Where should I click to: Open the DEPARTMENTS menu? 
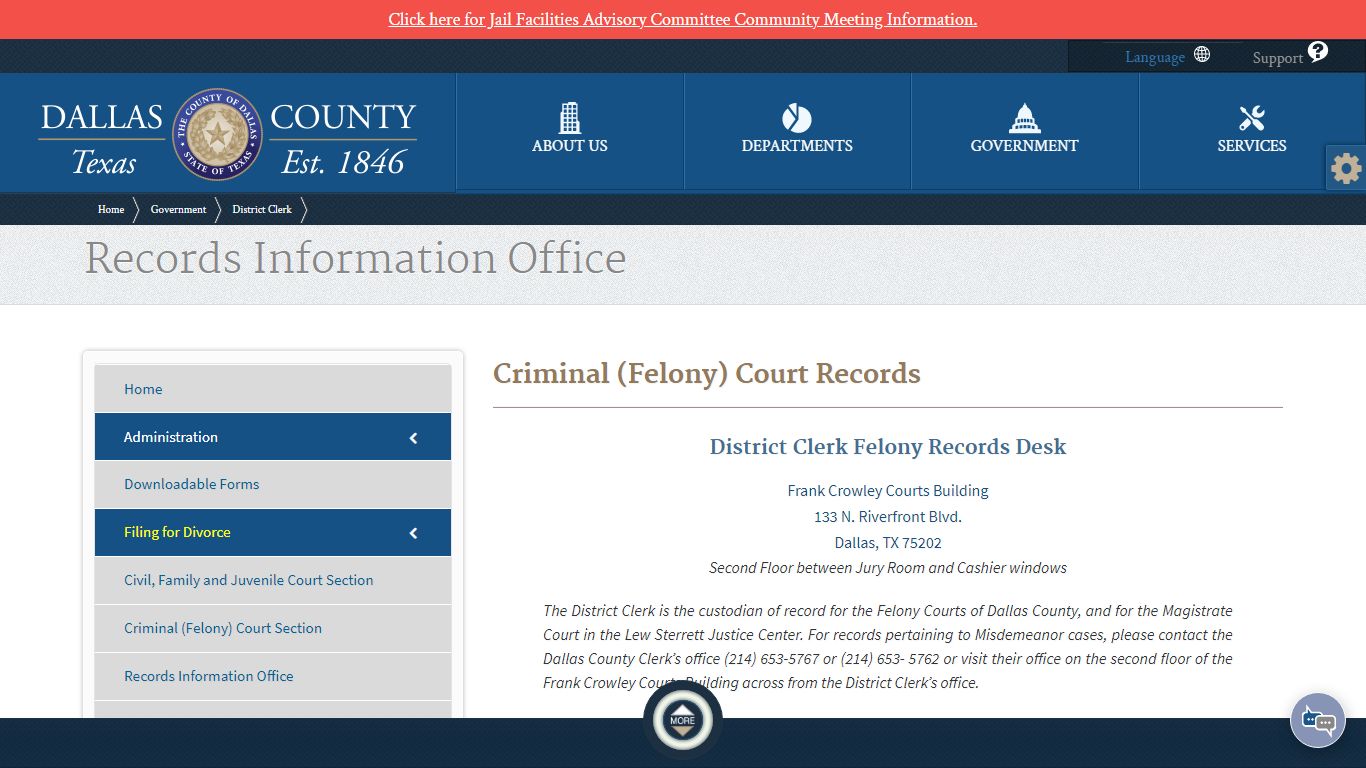coord(797,146)
